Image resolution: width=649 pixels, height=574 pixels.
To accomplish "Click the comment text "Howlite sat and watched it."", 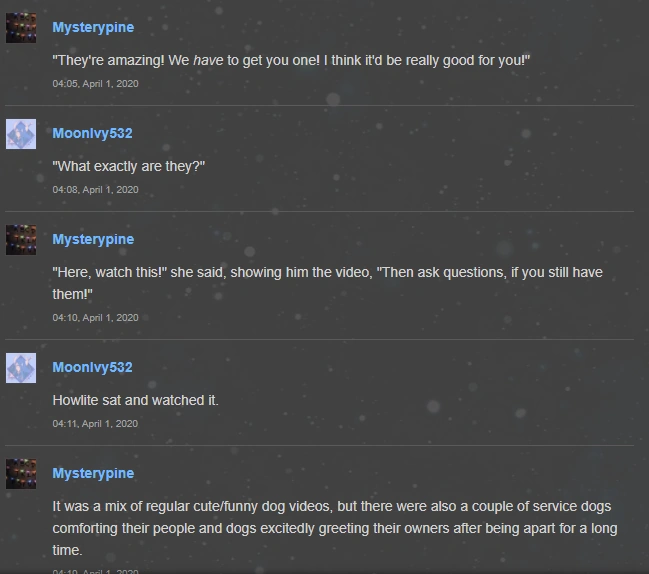I will (x=135, y=400).
